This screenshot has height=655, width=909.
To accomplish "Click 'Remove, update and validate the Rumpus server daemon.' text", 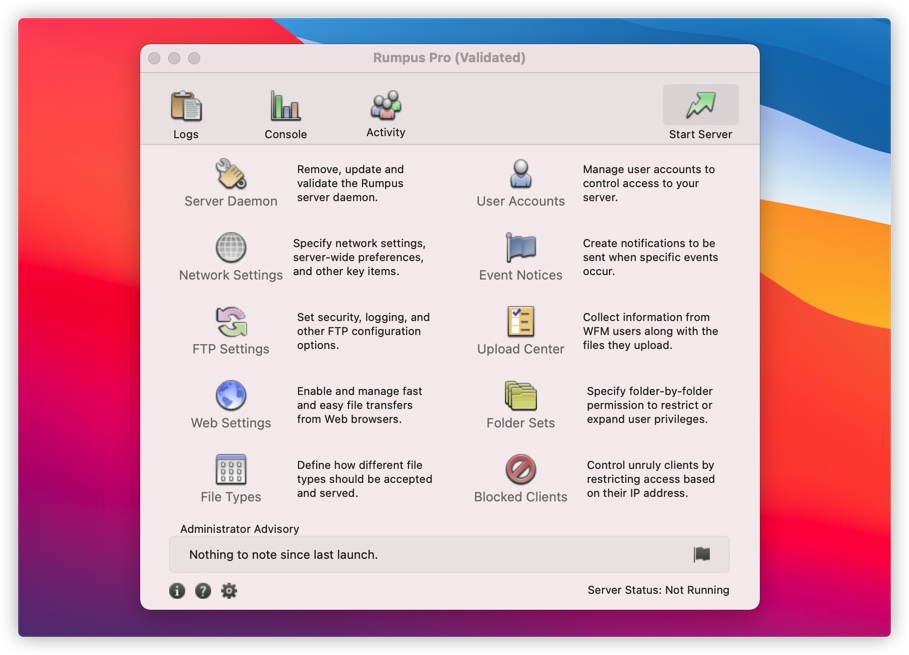I will pos(350,183).
